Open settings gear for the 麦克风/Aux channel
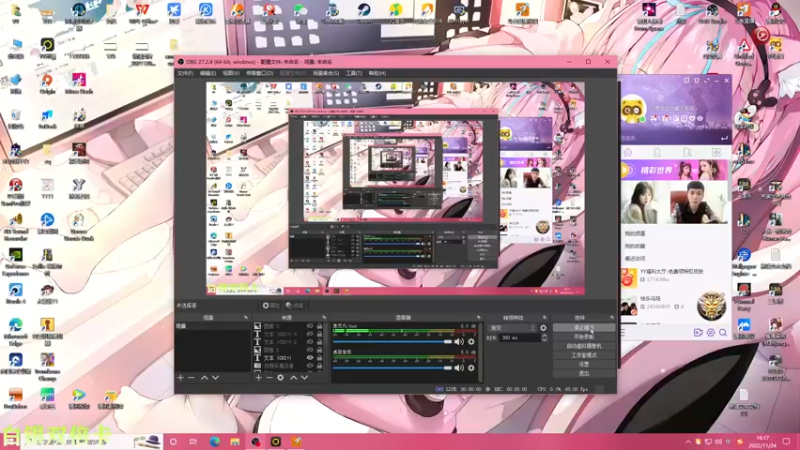Screen dimensions: 800x450 471,341
